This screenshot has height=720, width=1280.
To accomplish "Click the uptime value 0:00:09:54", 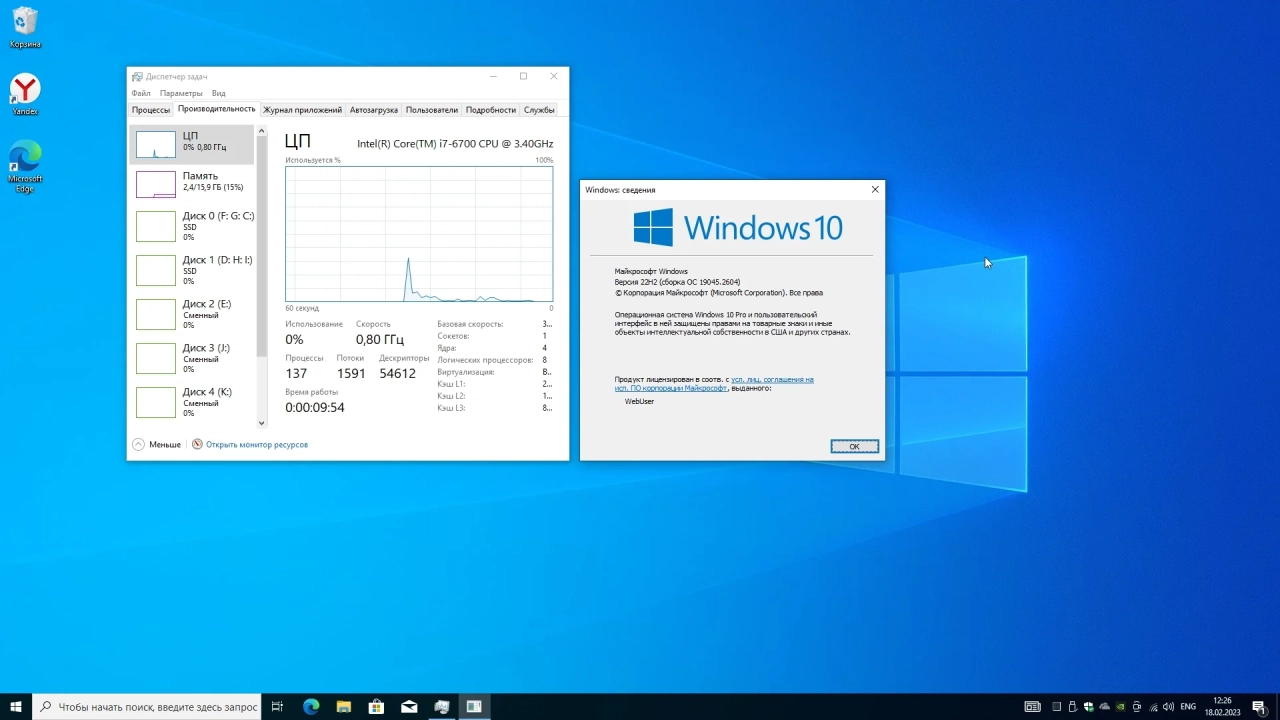I will (x=315, y=408).
